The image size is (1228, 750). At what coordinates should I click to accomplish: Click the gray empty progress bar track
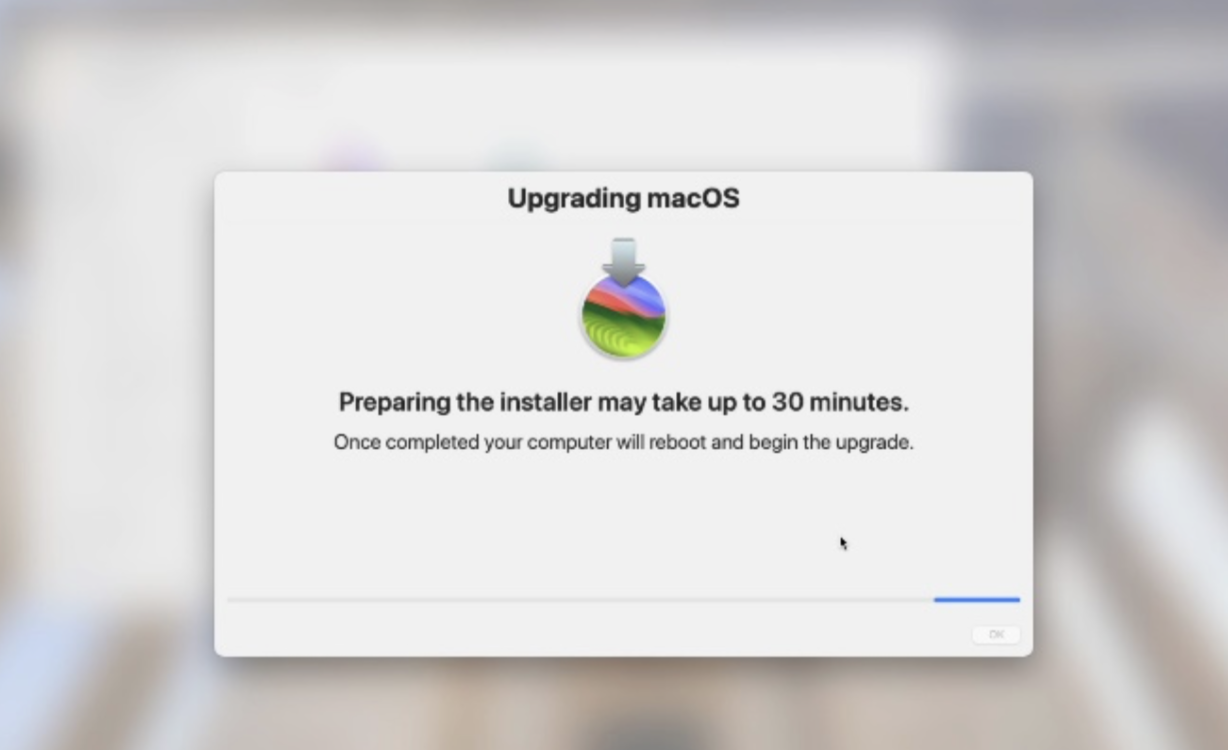point(580,600)
